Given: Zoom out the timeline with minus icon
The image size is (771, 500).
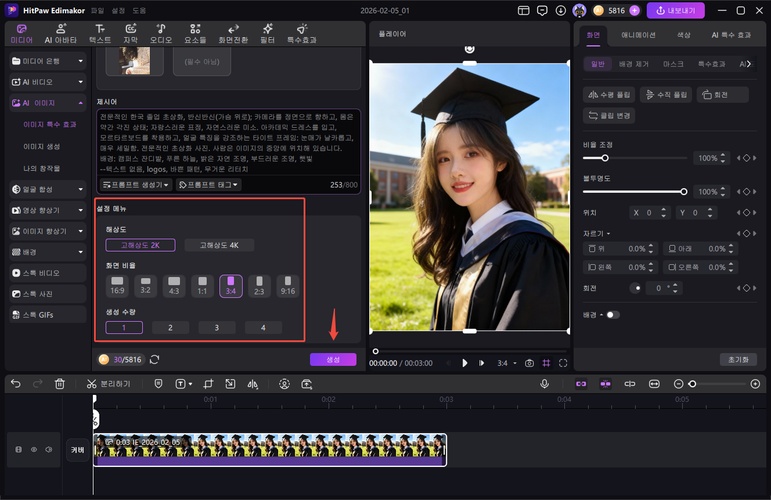Looking at the screenshot, I should (x=678, y=384).
